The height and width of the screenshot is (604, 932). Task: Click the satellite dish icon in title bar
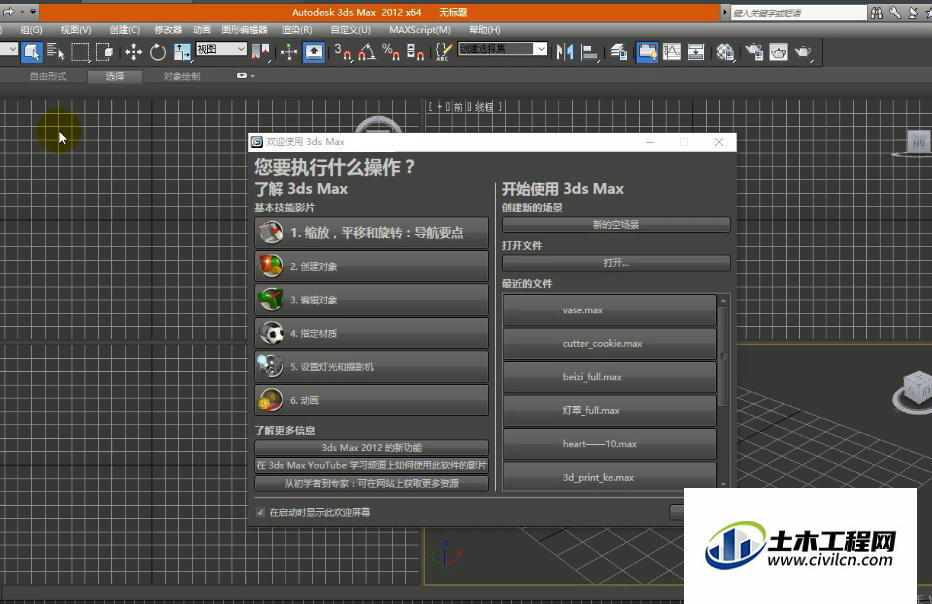(913, 12)
